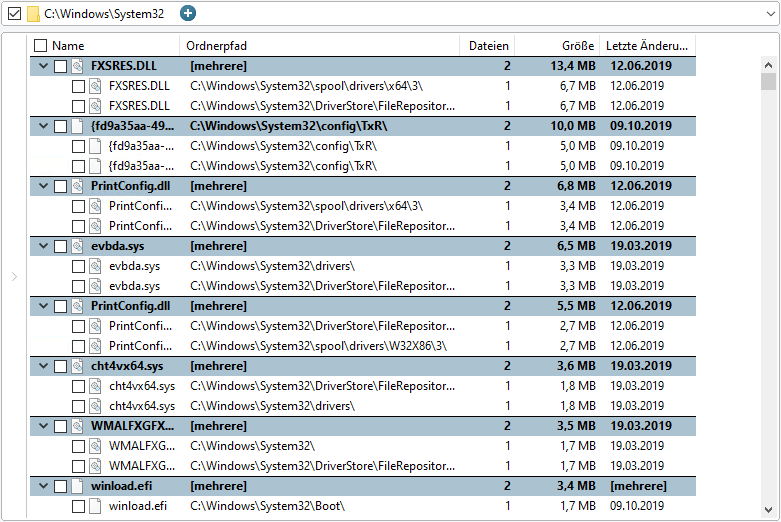This screenshot has height=522, width=781.
Task: Collapse the 6,8 MB PrintConfig.dll group
Action: 43,186
